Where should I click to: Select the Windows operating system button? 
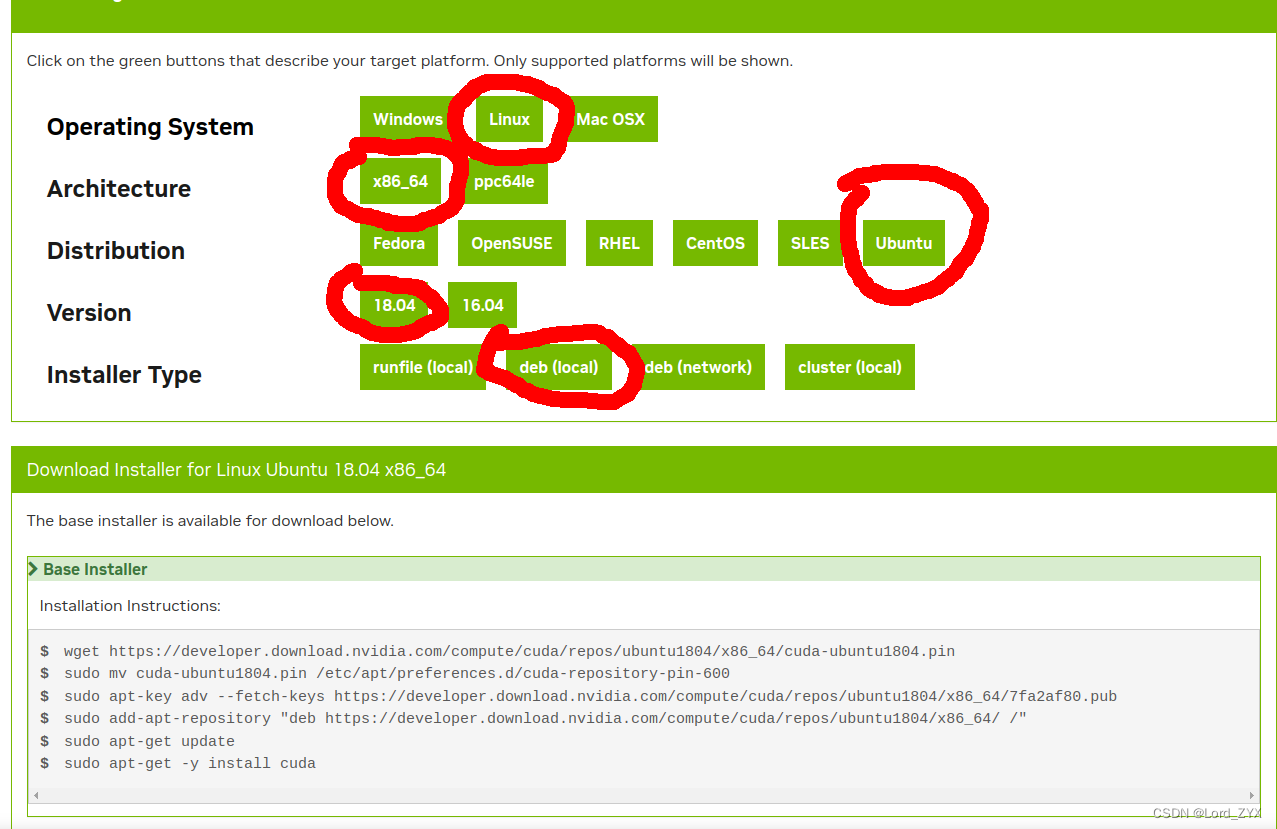click(408, 119)
